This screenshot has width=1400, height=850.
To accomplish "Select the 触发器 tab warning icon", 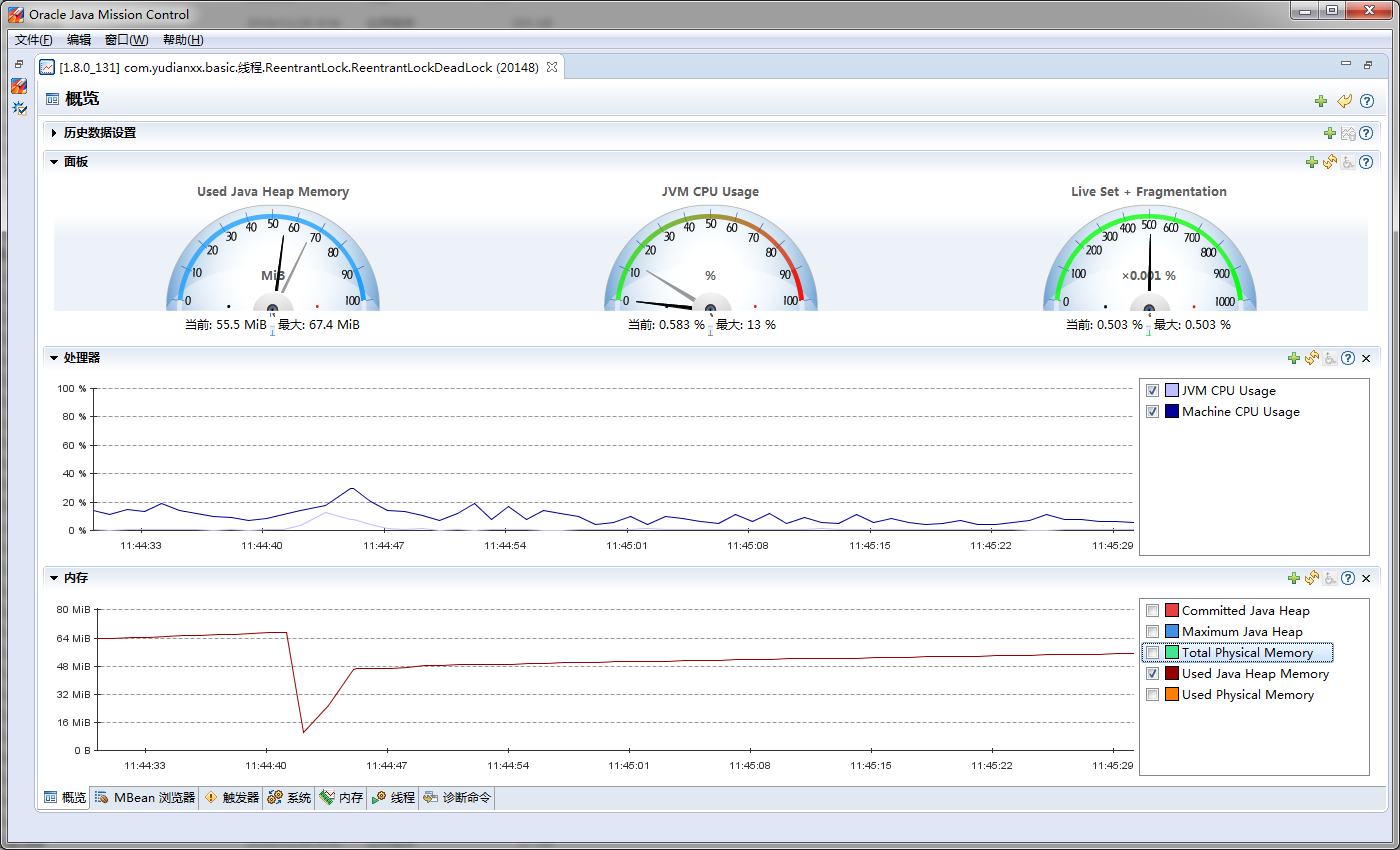I will coord(213,797).
